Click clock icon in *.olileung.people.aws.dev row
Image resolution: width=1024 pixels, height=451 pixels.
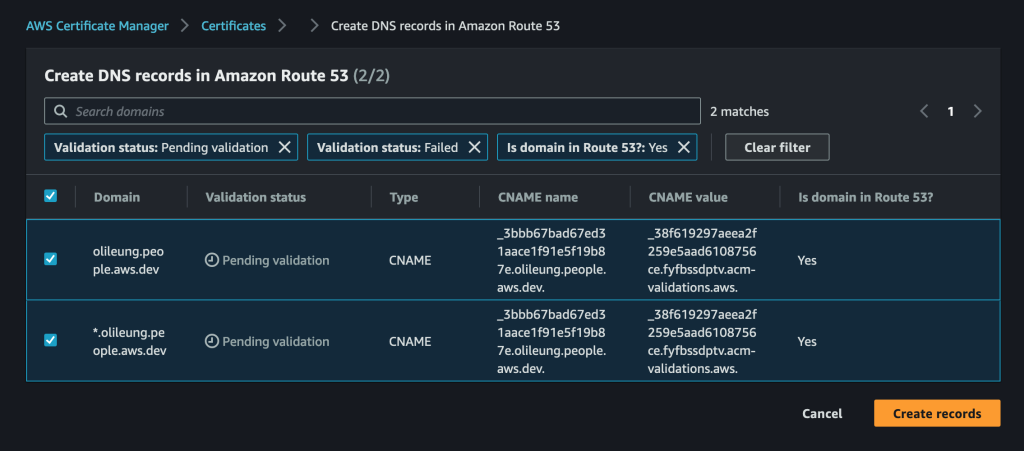(x=212, y=341)
